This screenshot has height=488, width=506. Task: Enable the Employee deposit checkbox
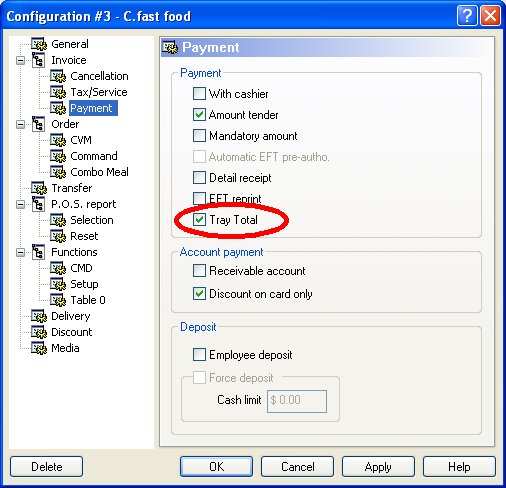tap(199, 355)
